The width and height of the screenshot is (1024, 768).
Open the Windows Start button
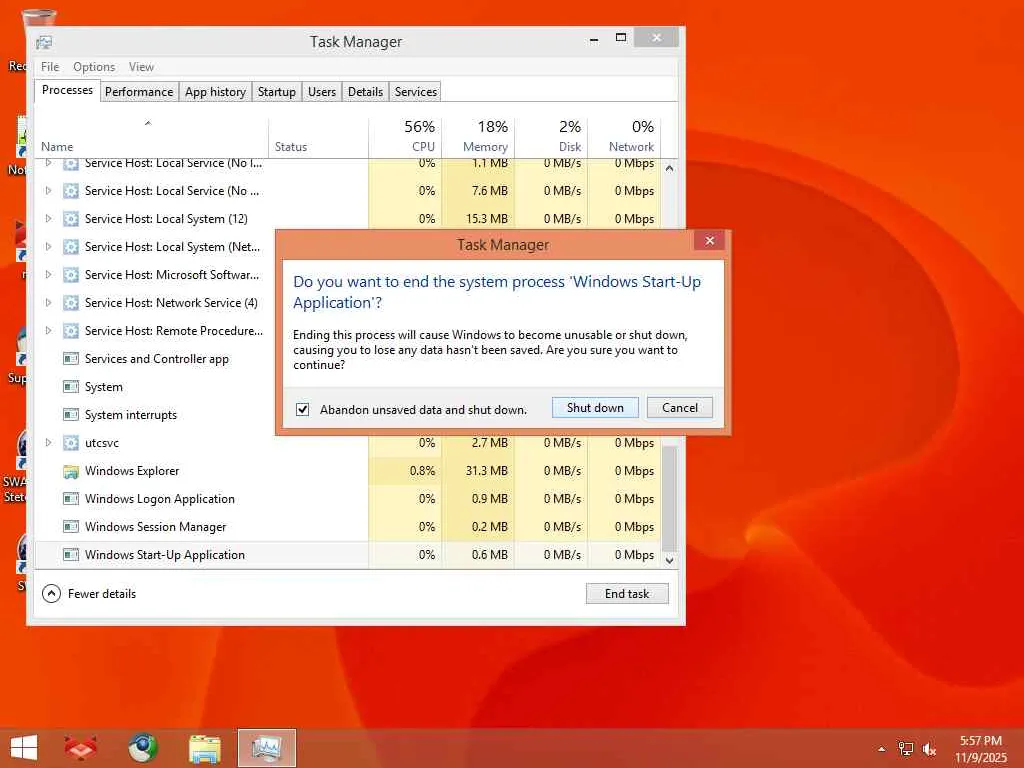click(24, 748)
